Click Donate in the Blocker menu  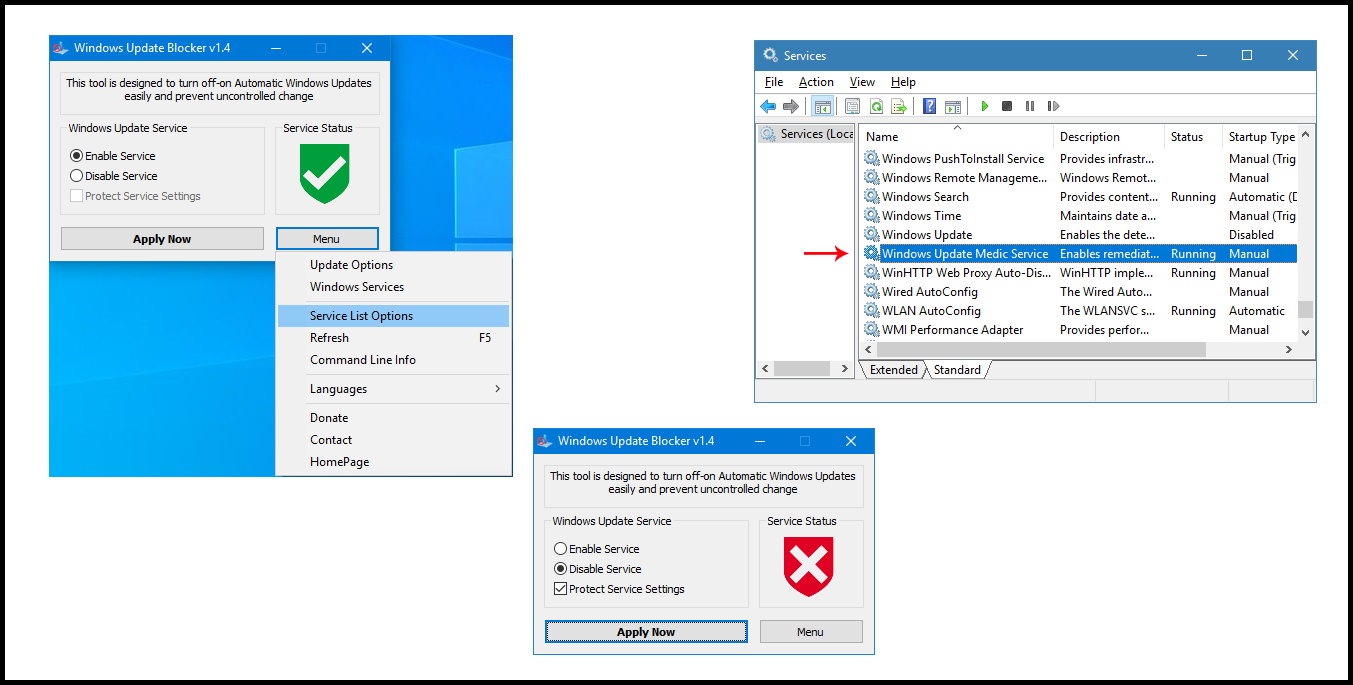[394, 418]
